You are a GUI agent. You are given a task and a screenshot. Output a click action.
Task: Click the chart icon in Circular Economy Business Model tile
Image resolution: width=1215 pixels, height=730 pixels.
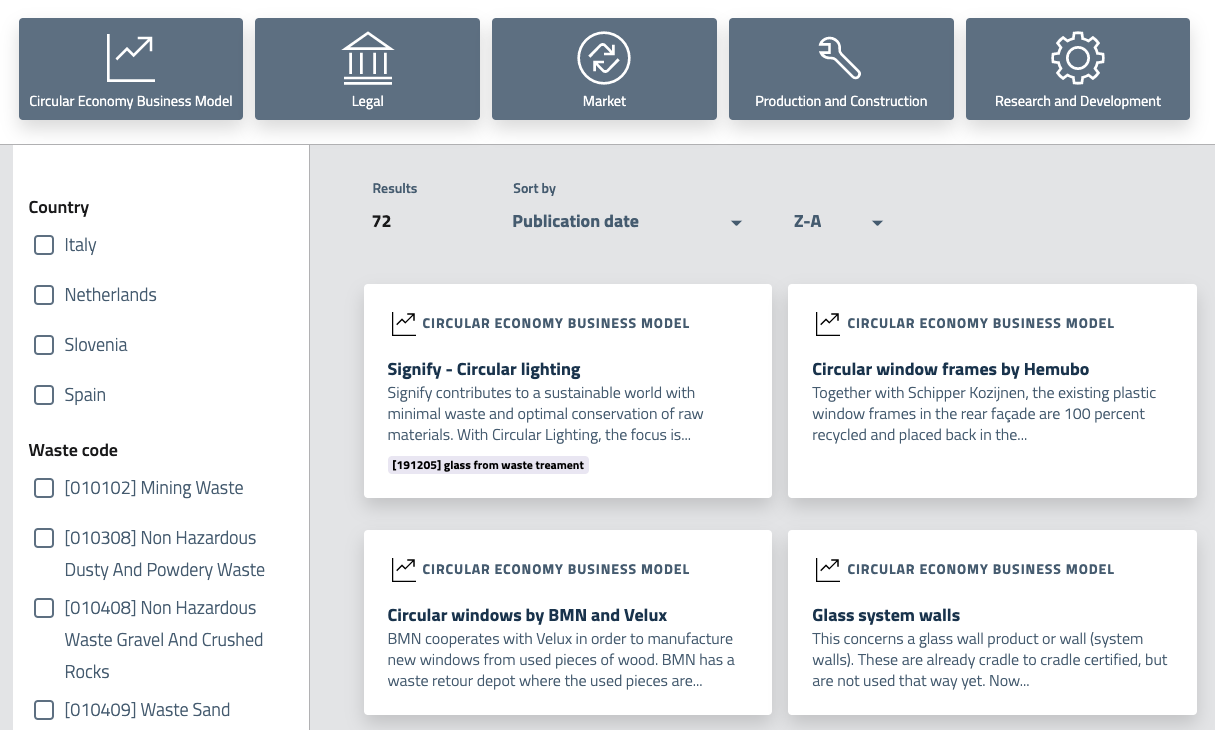tap(130, 58)
